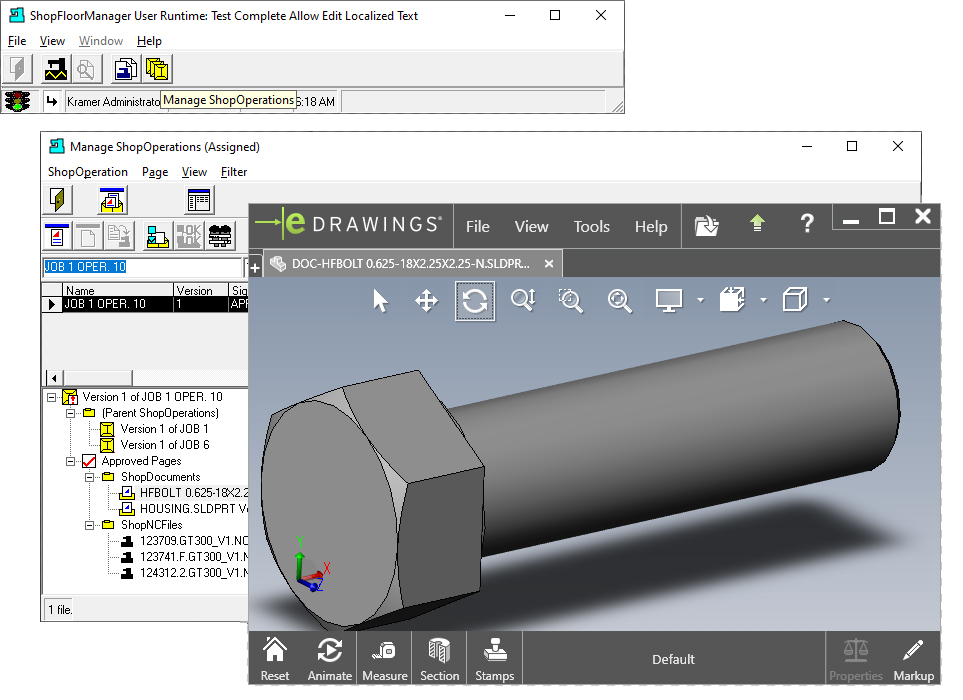This screenshot has width=963, height=700.
Task: Click the Stamps button
Action: tap(494, 659)
